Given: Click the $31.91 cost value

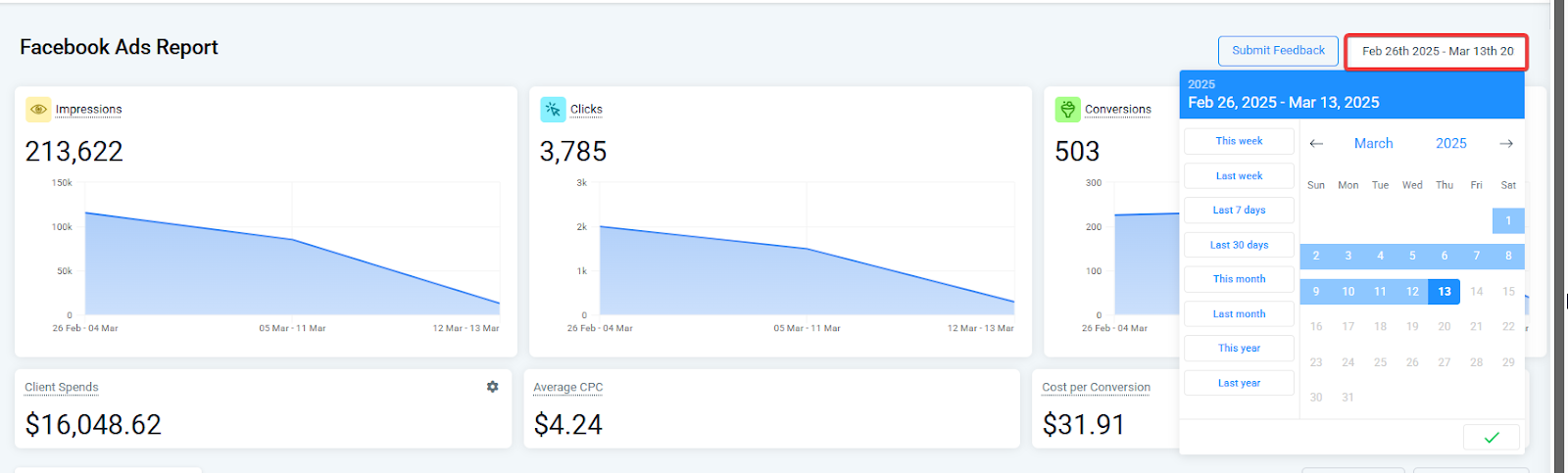Looking at the screenshot, I should 1084,424.
